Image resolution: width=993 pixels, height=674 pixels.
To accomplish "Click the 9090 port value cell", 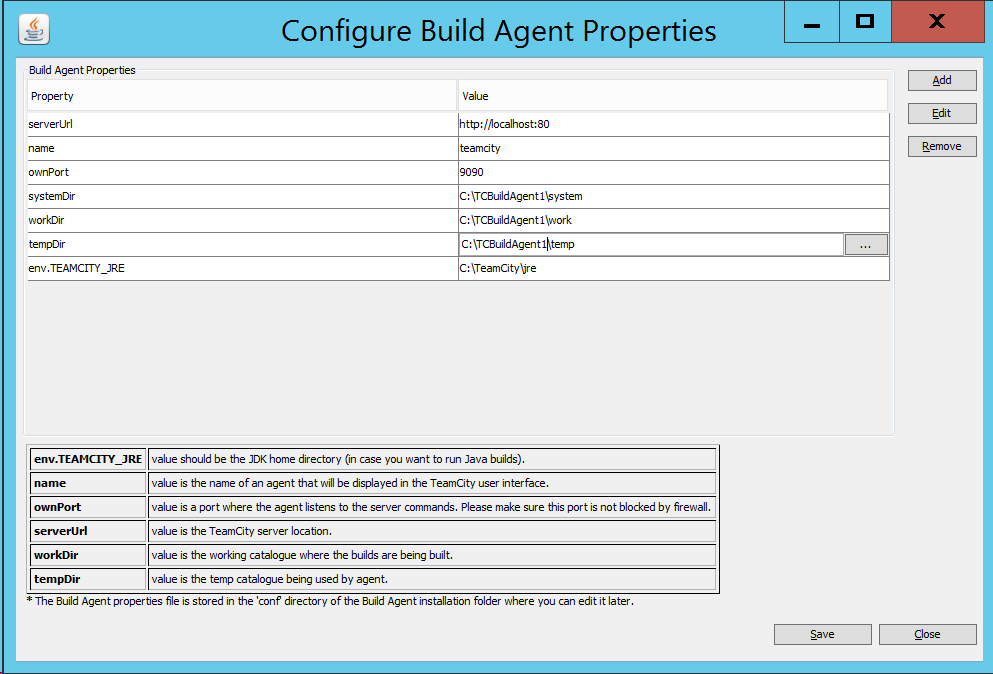I will point(674,172).
